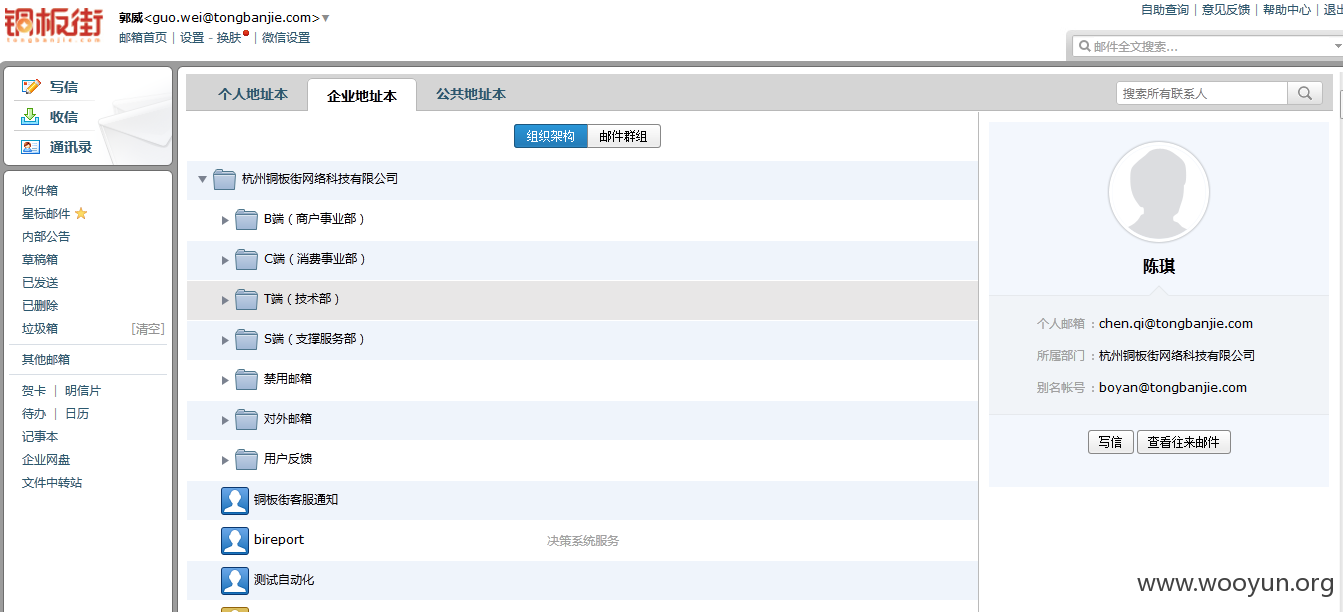Click the 铜板街 logo
Image resolution: width=1343 pixels, height=612 pixels.
pos(54,27)
